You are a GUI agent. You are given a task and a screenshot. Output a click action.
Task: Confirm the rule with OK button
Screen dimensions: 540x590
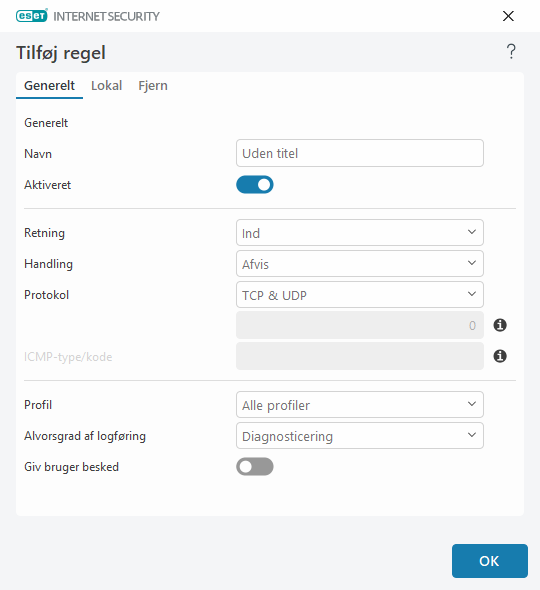pyautogui.click(x=490, y=561)
